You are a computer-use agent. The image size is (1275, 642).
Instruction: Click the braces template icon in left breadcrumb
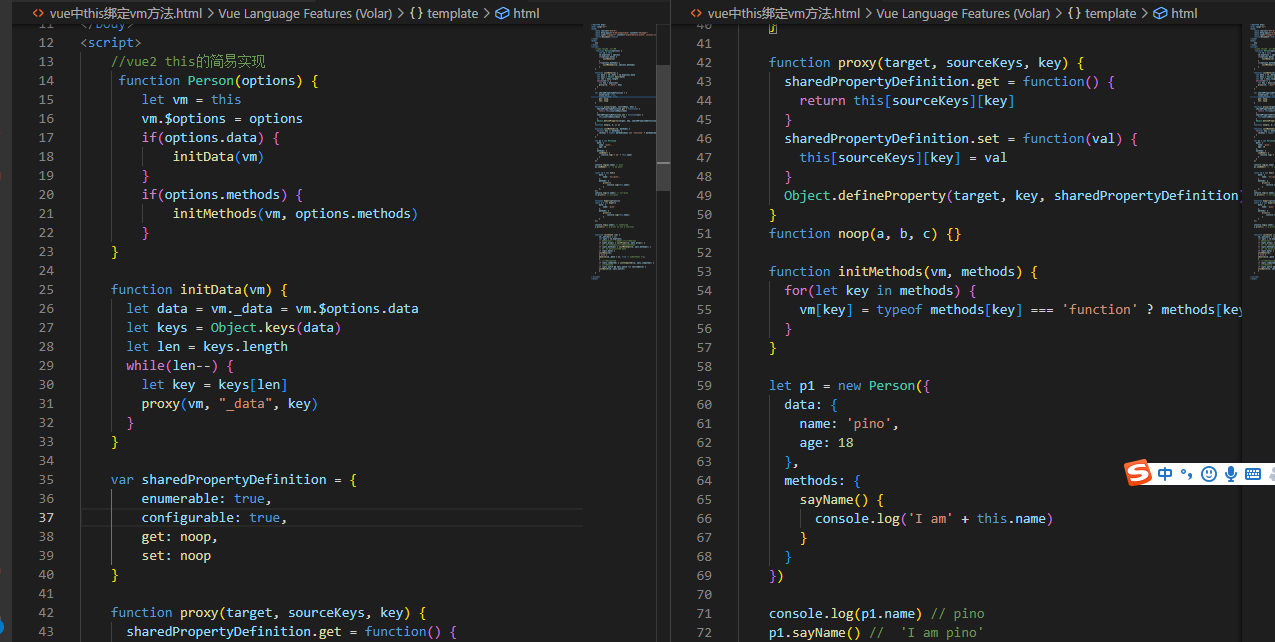point(416,13)
